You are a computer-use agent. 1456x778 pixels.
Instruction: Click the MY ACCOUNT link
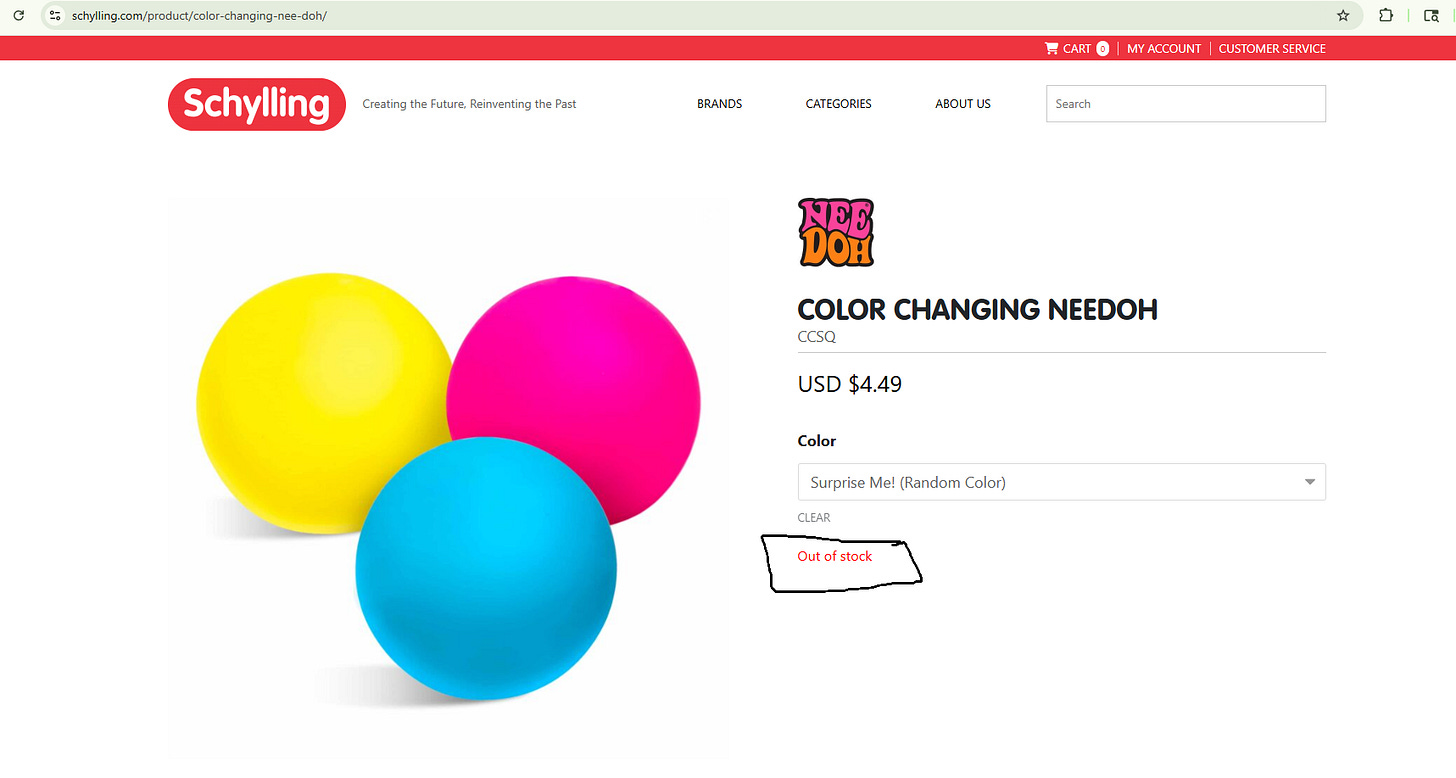click(1164, 48)
